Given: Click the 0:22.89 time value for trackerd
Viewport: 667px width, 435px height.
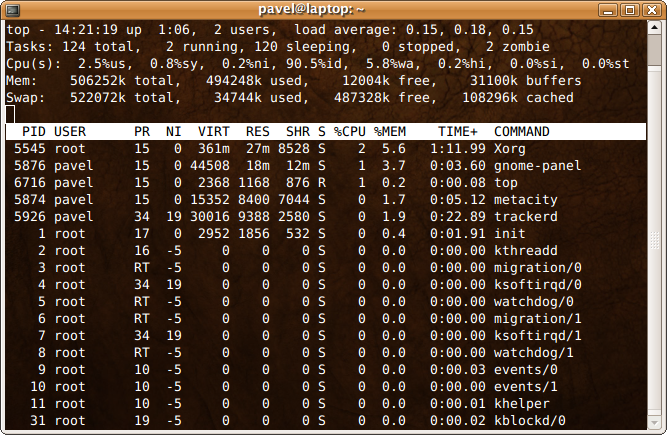Looking at the screenshot, I should coord(458,217).
